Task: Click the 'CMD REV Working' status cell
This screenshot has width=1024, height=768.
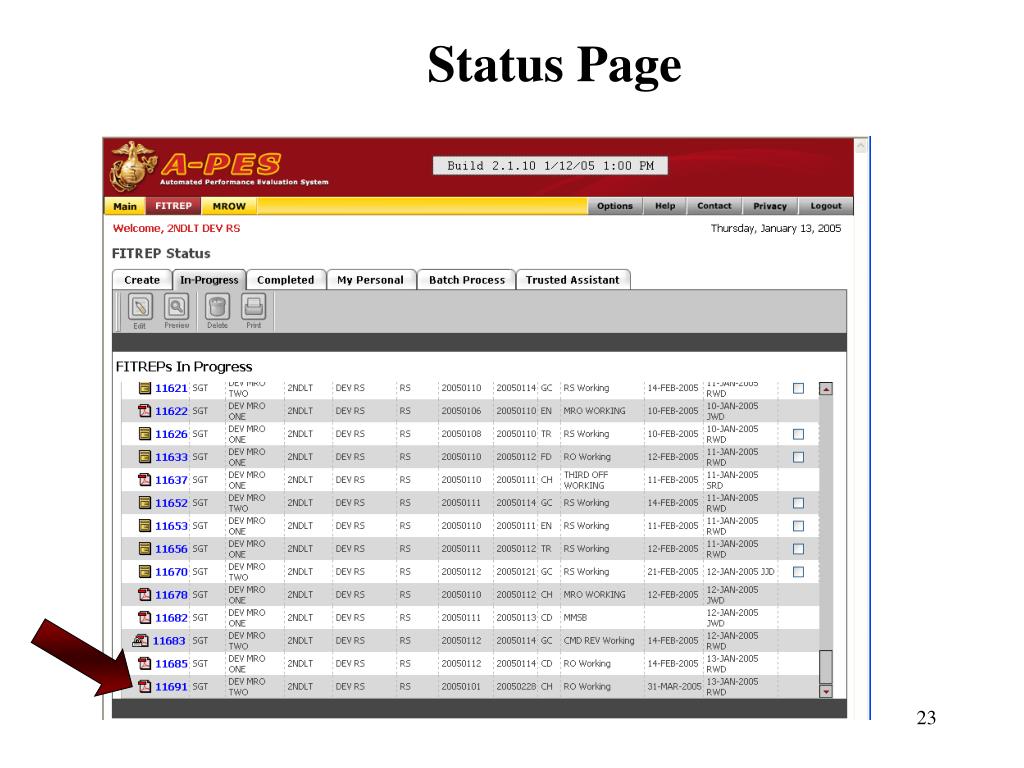Action: 599,641
